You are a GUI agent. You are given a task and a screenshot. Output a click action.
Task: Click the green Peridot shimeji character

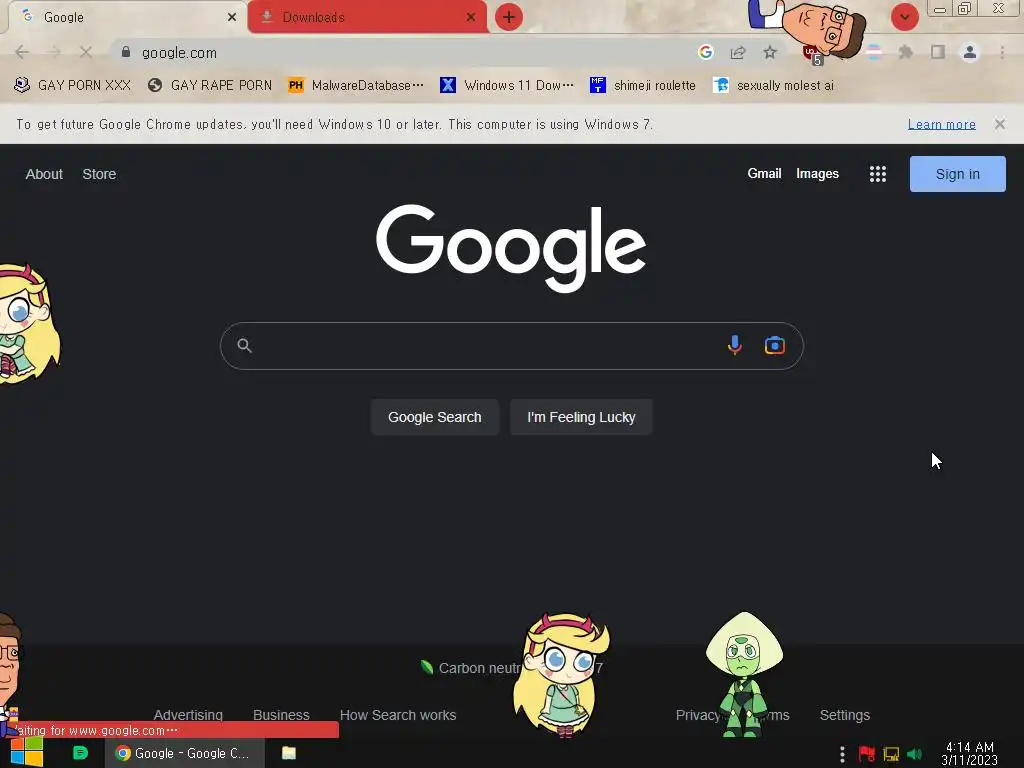[744, 674]
